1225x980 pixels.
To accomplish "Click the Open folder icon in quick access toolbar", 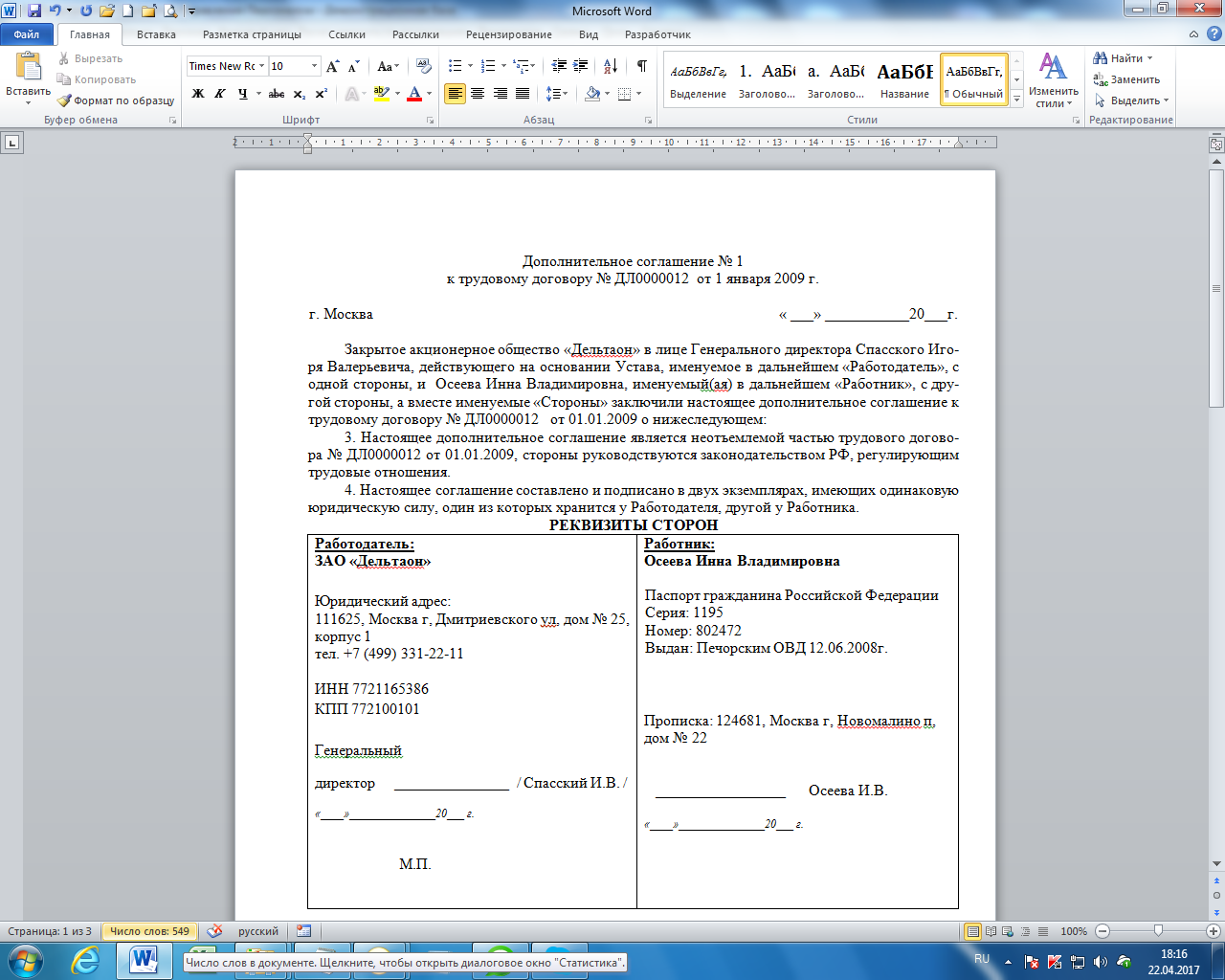I will click(106, 11).
